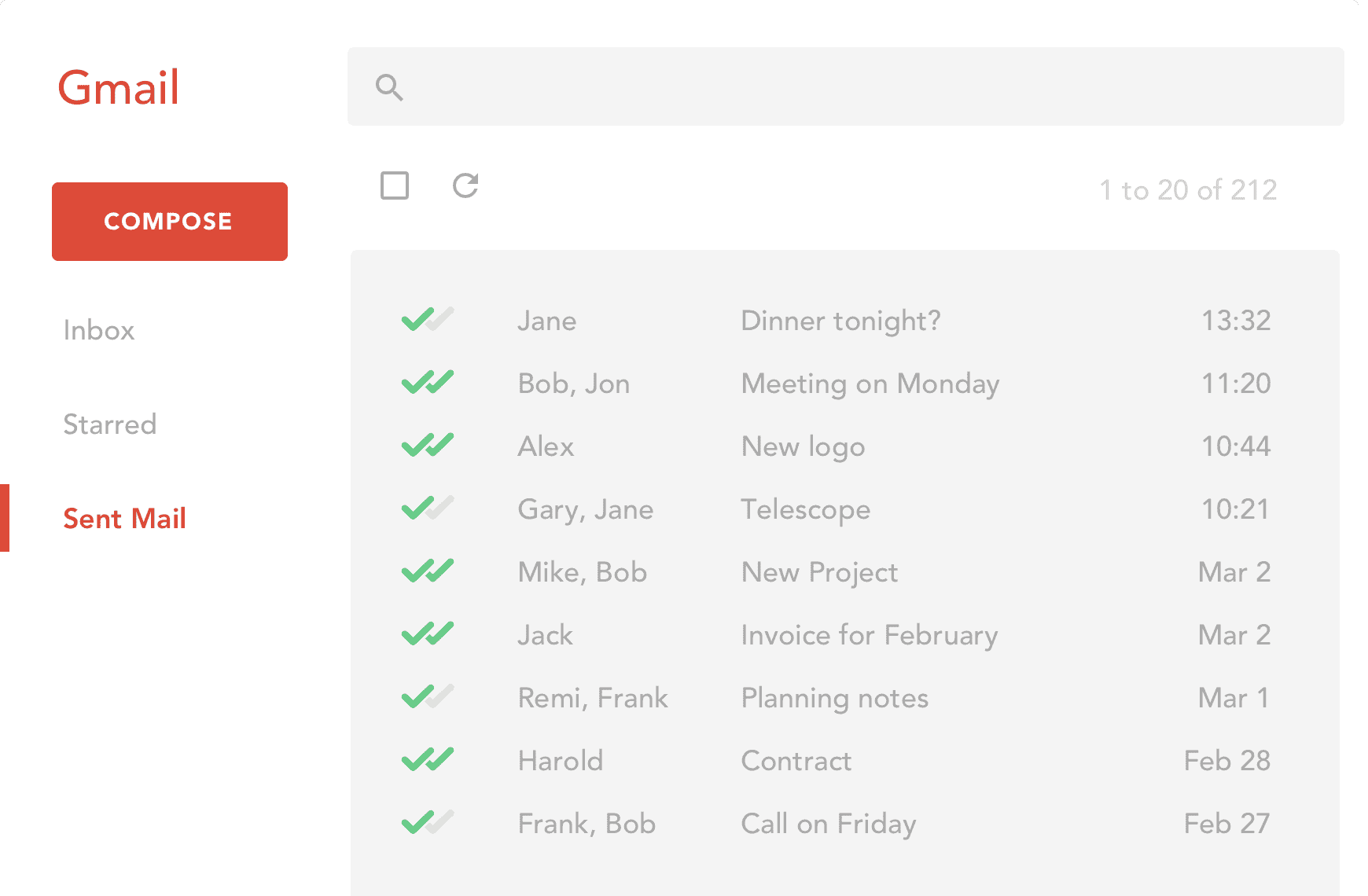
Task: Toggle the select-all checkbox in the toolbar
Action: (x=395, y=186)
